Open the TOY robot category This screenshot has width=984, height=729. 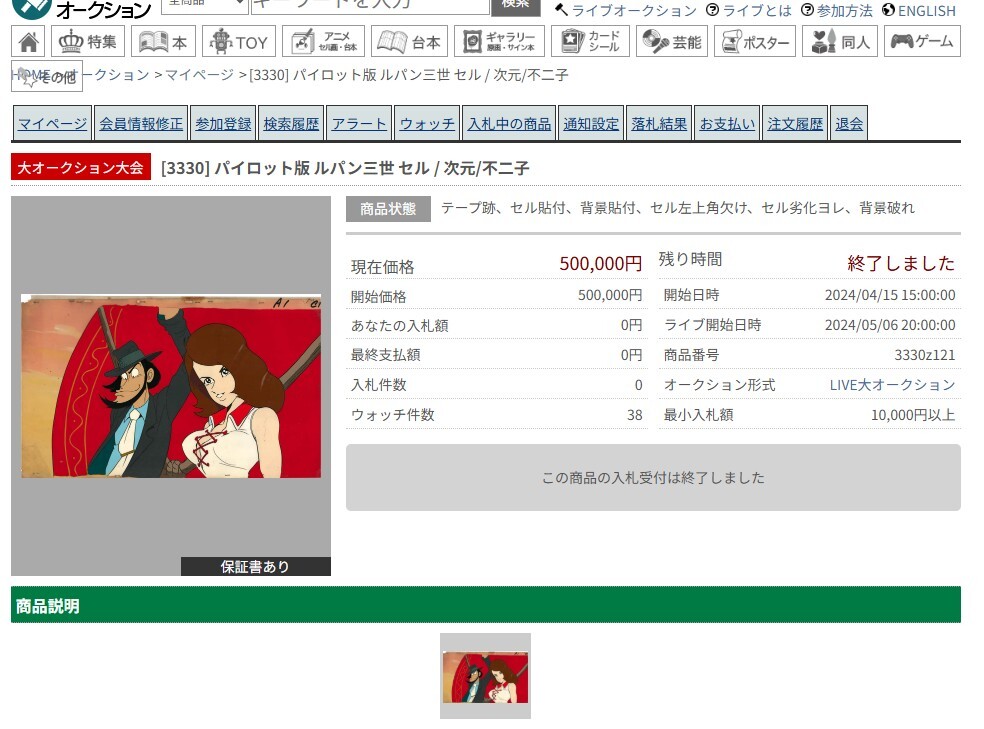pyautogui.click(x=239, y=41)
